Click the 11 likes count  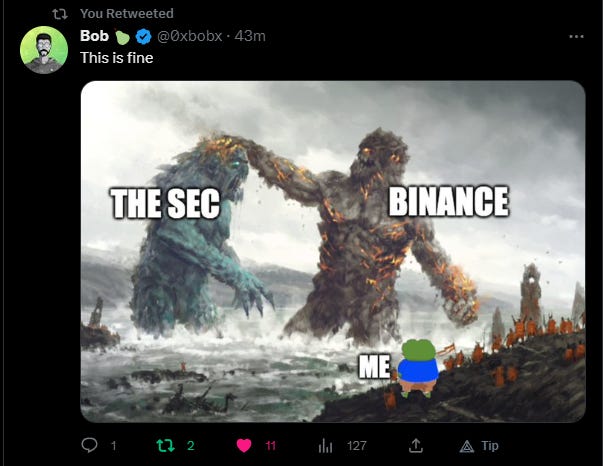pos(270,446)
